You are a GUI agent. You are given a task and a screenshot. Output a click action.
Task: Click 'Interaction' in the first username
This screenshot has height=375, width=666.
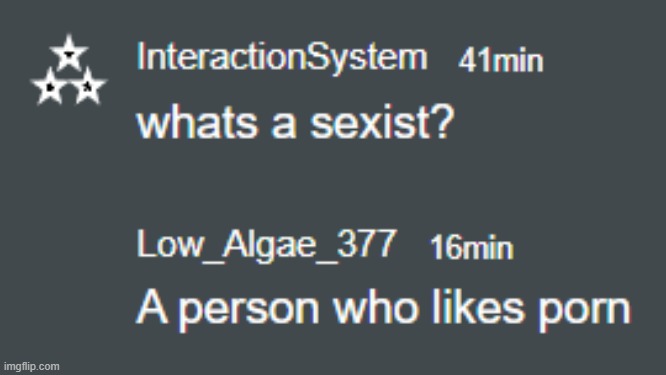click(221, 56)
